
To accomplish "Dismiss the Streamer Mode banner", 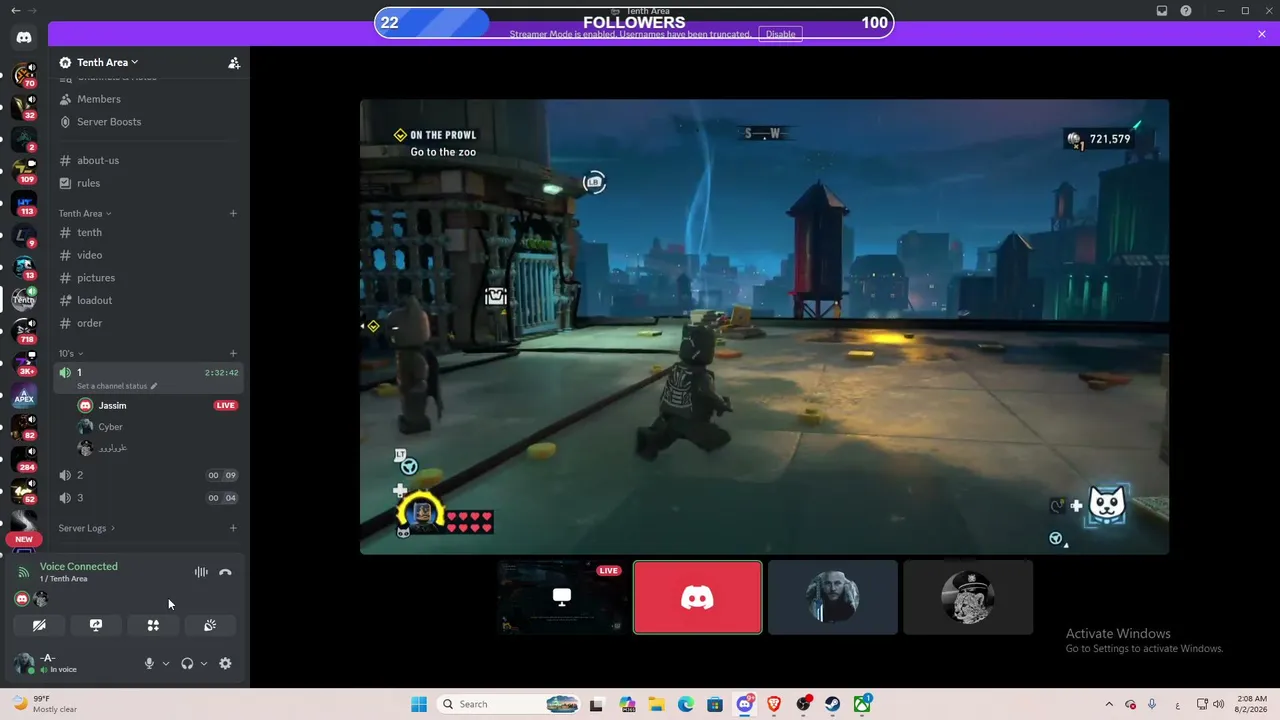I will pos(1262,34).
